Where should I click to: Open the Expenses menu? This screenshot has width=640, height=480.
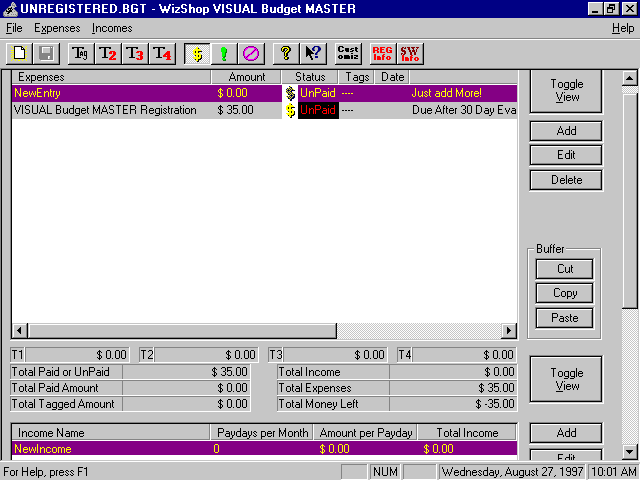57,28
